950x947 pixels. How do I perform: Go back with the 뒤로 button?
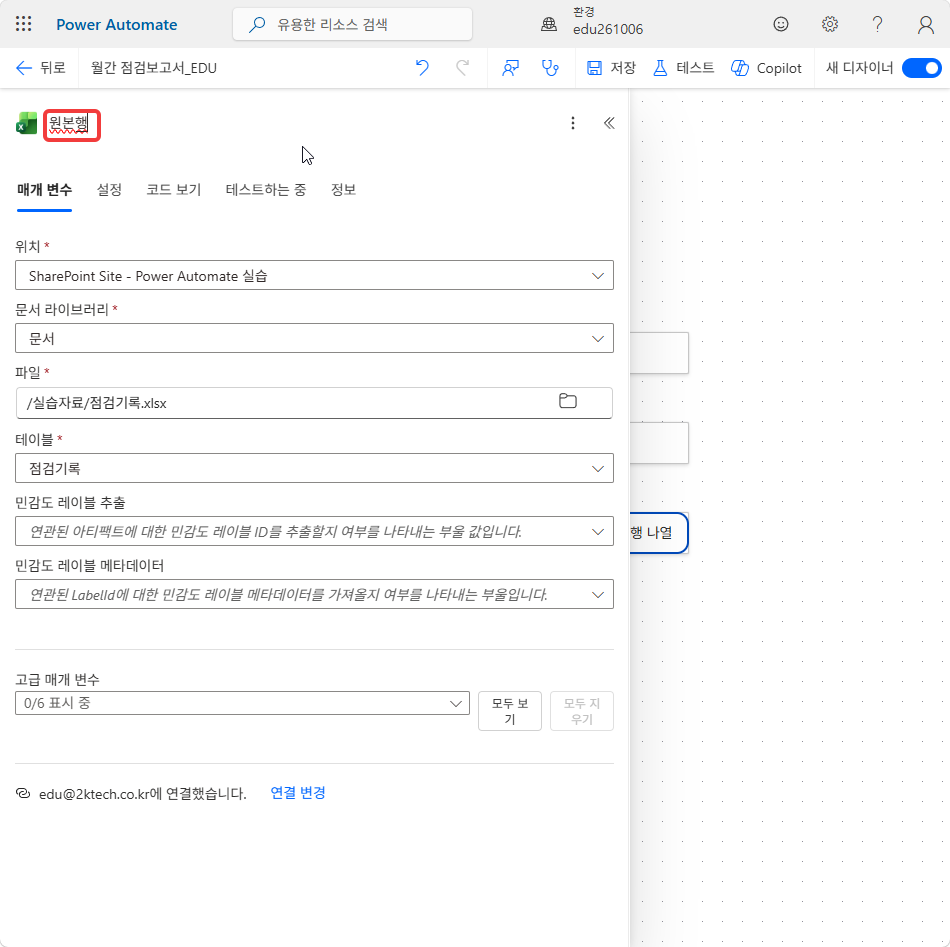coord(41,68)
